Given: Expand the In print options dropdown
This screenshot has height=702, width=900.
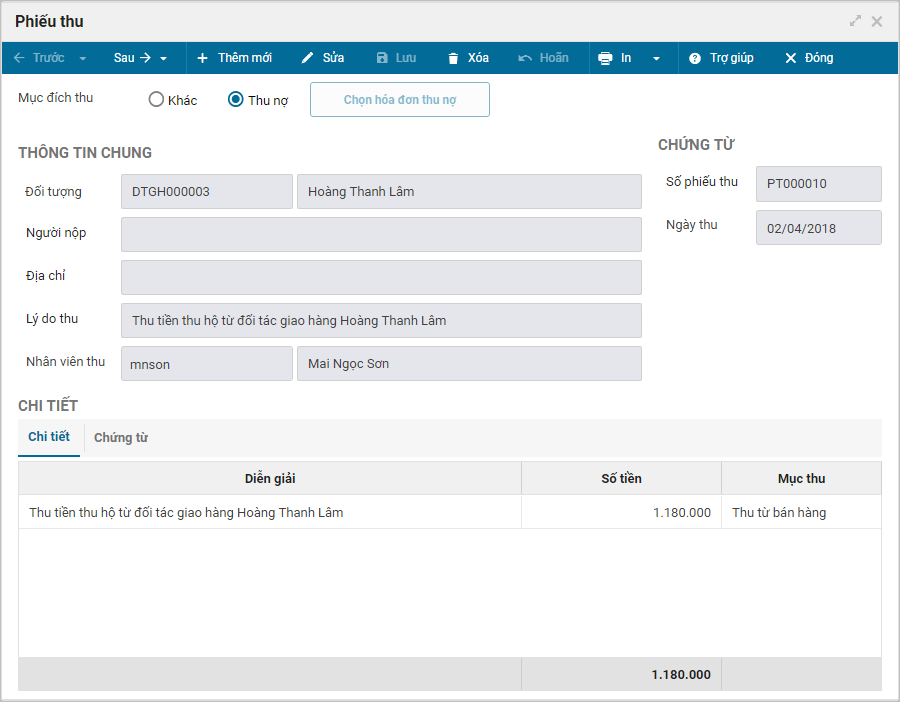Looking at the screenshot, I should click(656, 59).
